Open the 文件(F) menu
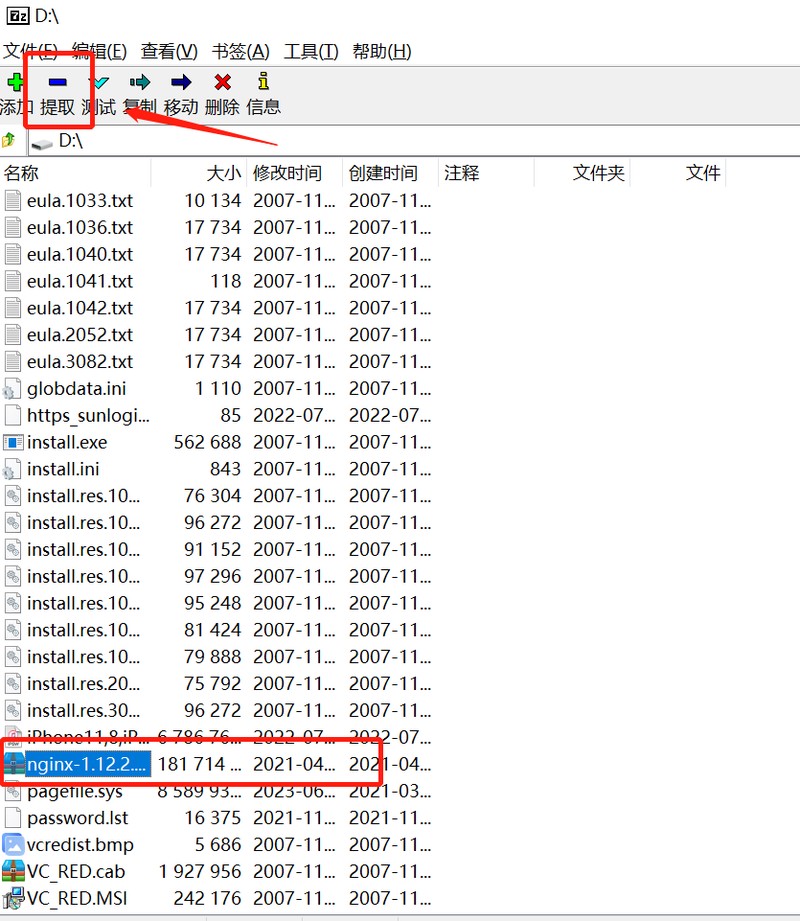 30,52
